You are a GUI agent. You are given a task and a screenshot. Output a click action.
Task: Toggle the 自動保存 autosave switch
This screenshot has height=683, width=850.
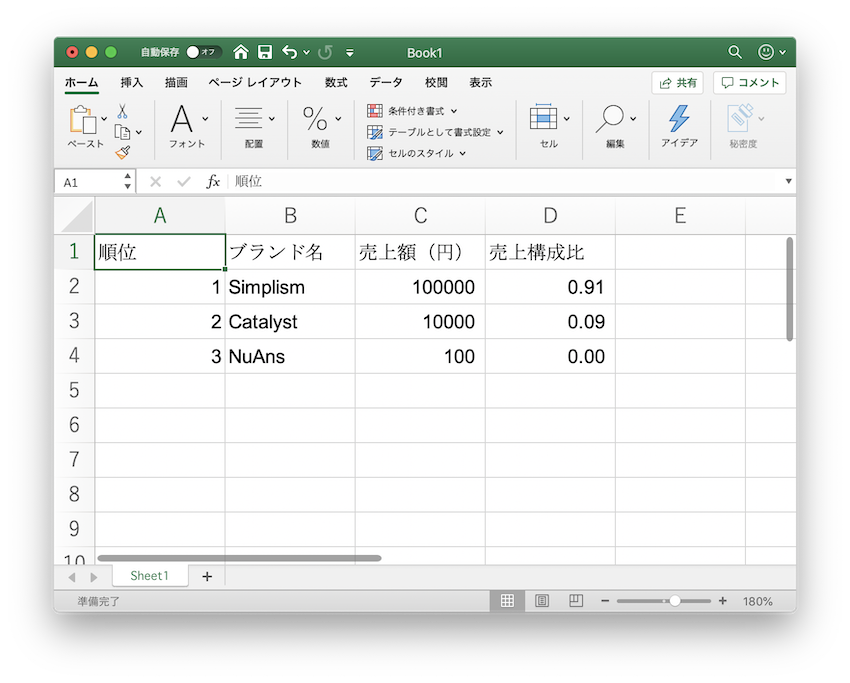[x=204, y=52]
